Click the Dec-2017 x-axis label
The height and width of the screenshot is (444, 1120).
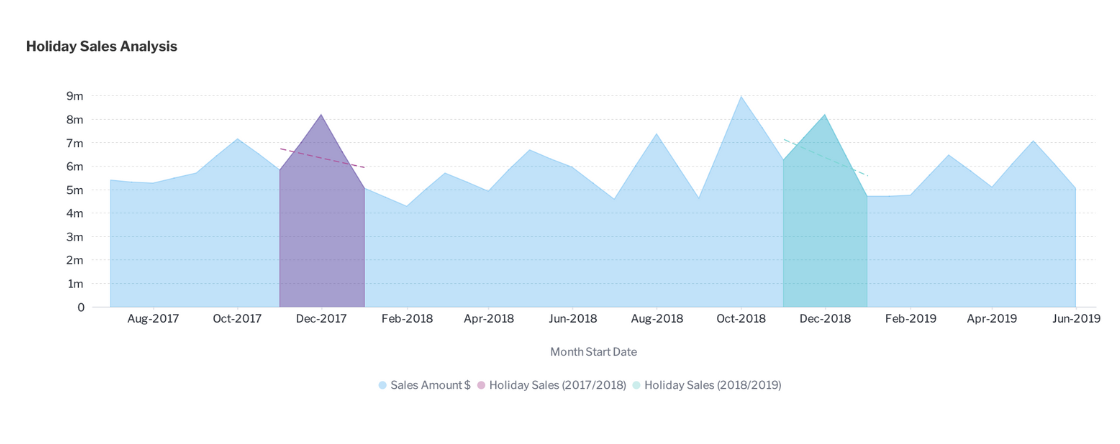point(321,318)
